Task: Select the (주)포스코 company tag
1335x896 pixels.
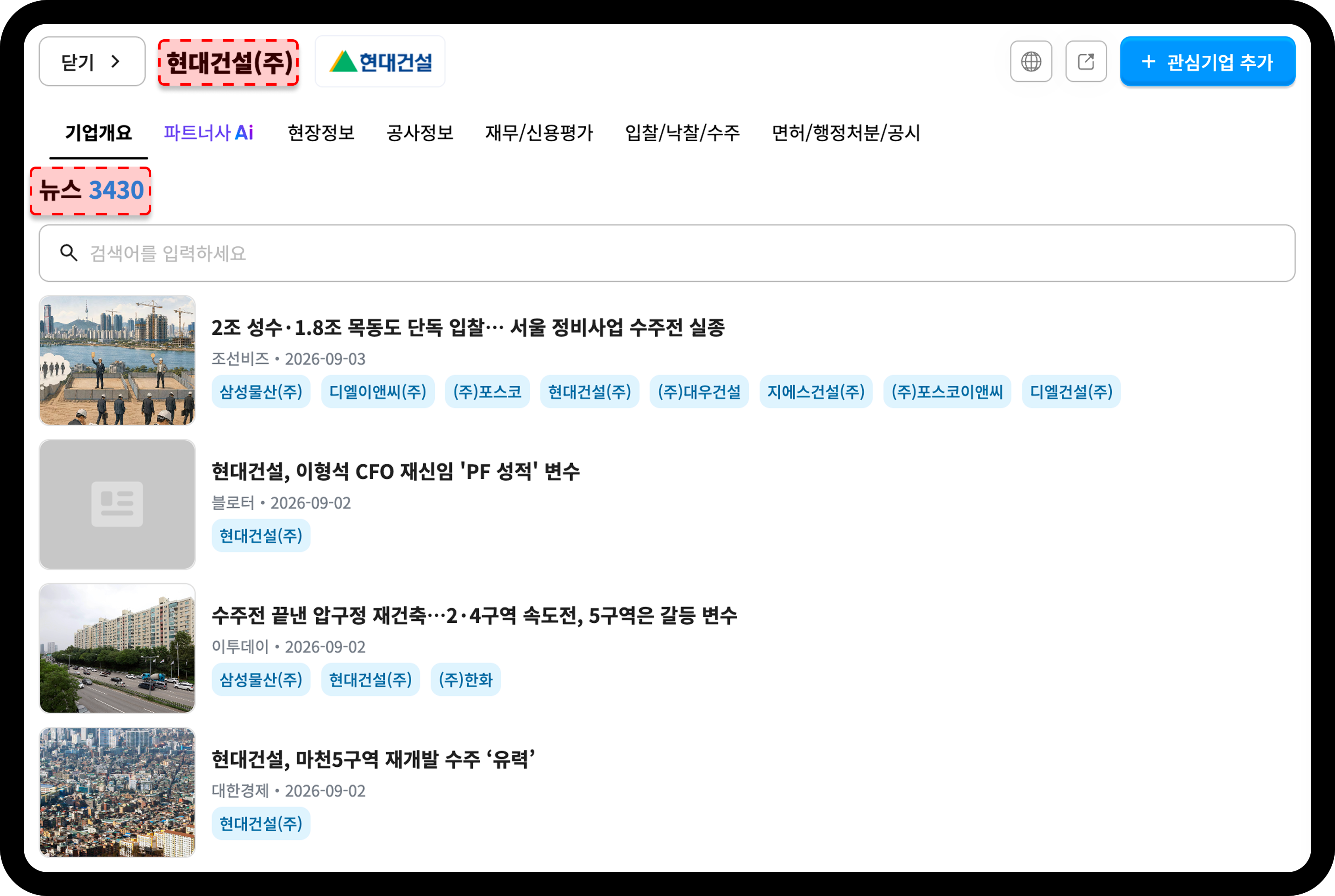Action: tap(487, 392)
